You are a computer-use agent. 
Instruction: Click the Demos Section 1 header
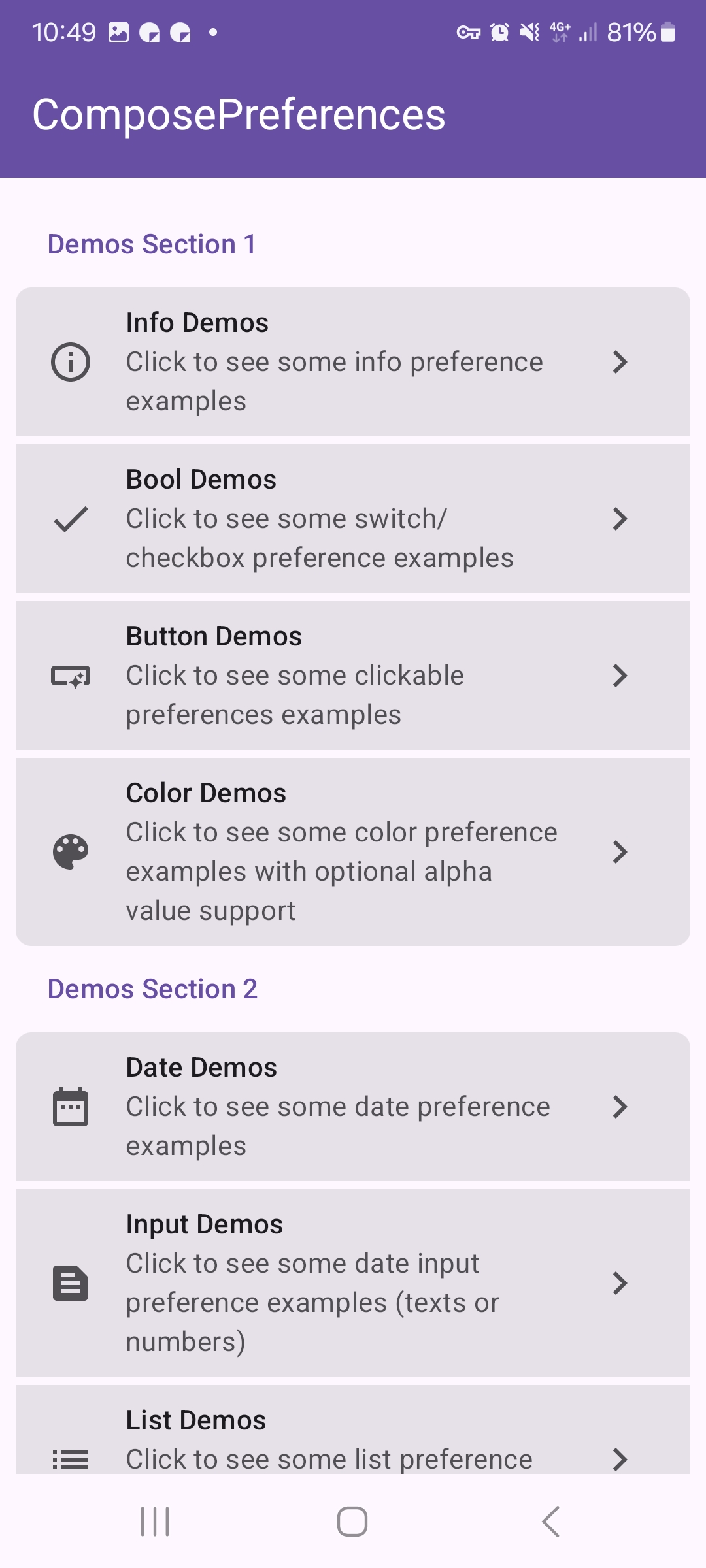(152, 244)
